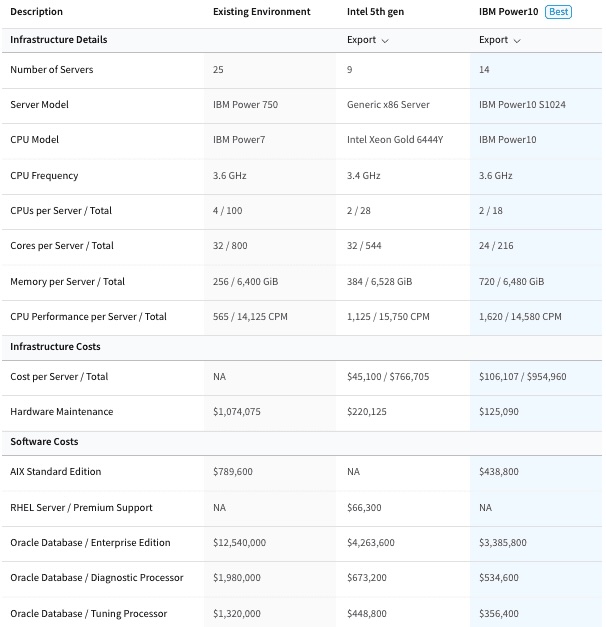Click the CPUs per Server / Total label
This screenshot has width=606, height=627.
pos(61,211)
